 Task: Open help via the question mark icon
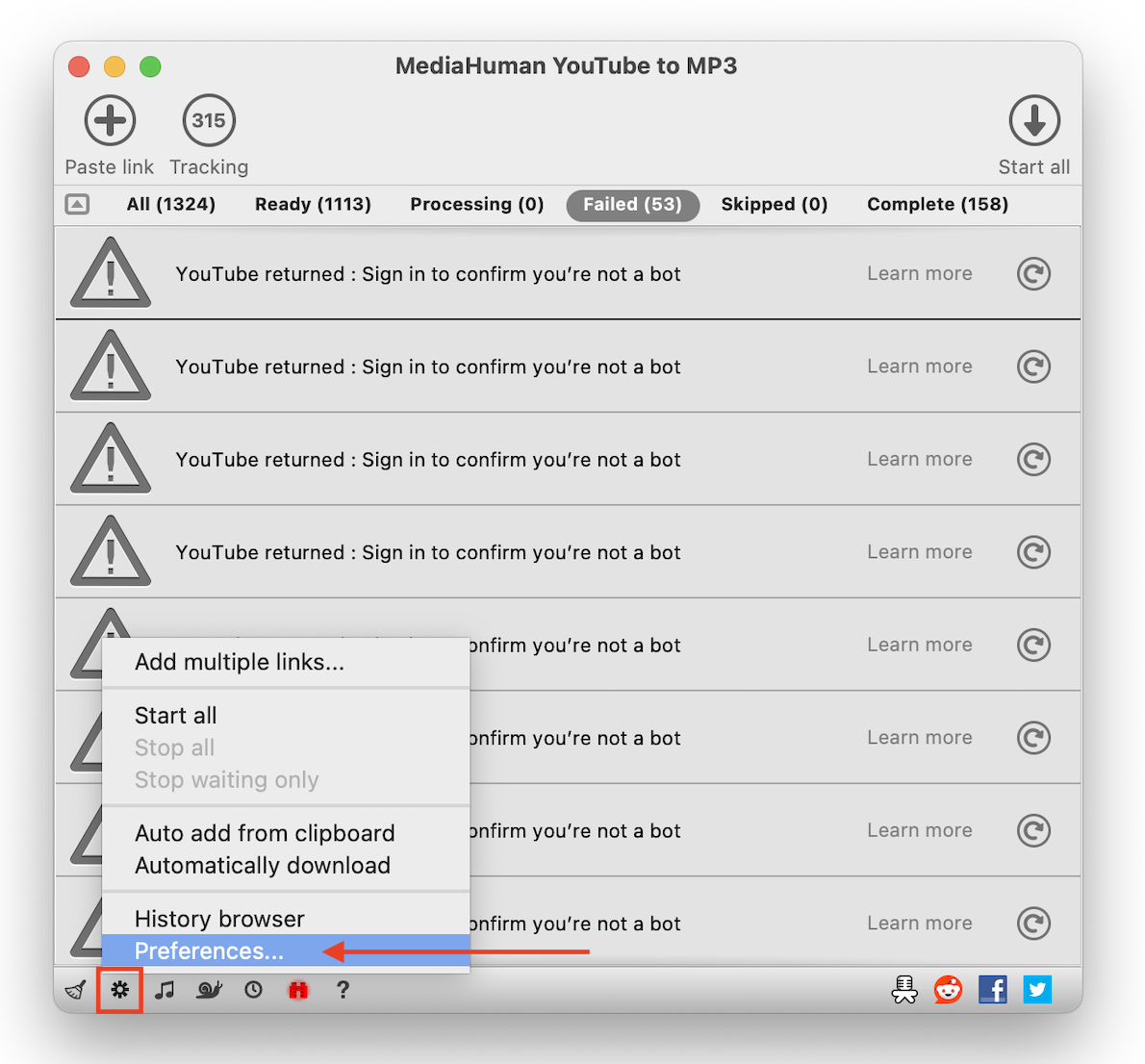pyautogui.click(x=343, y=990)
